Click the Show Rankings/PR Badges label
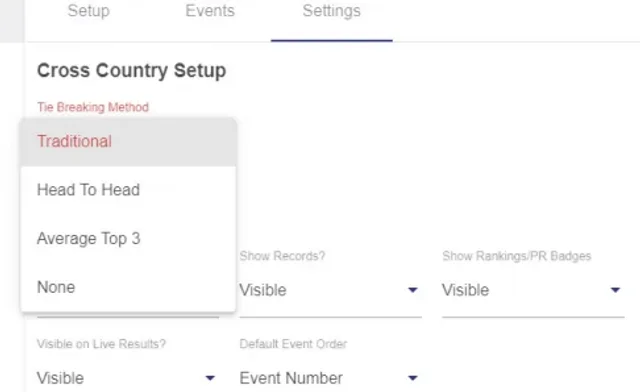Image resolution: width=640 pixels, height=392 pixels. point(516,256)
